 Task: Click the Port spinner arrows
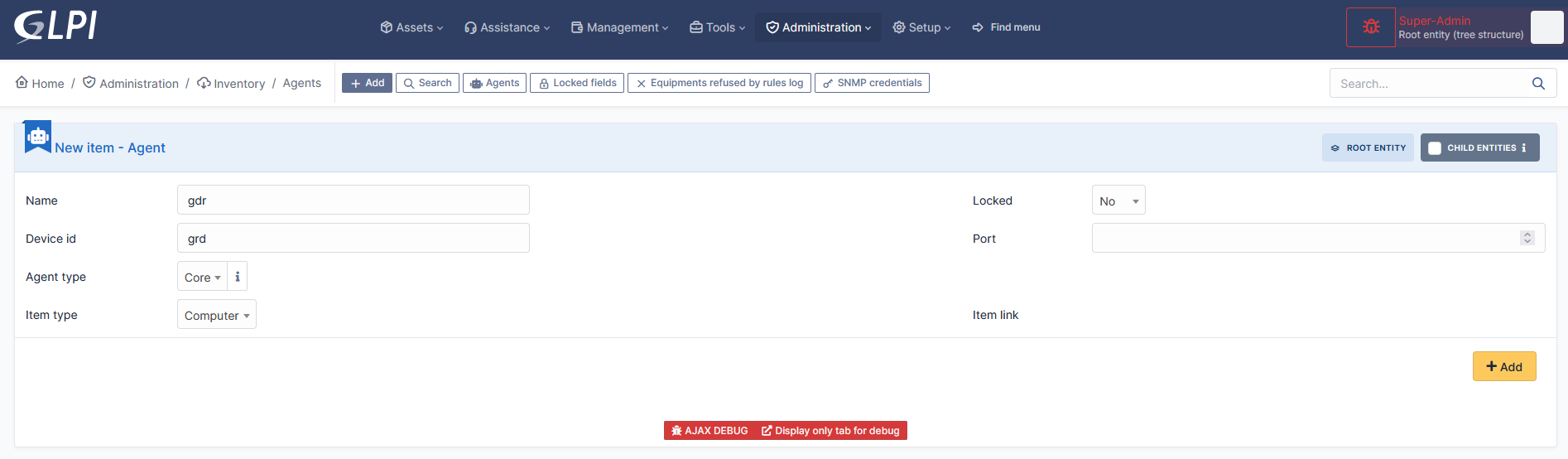[1527, 238]
